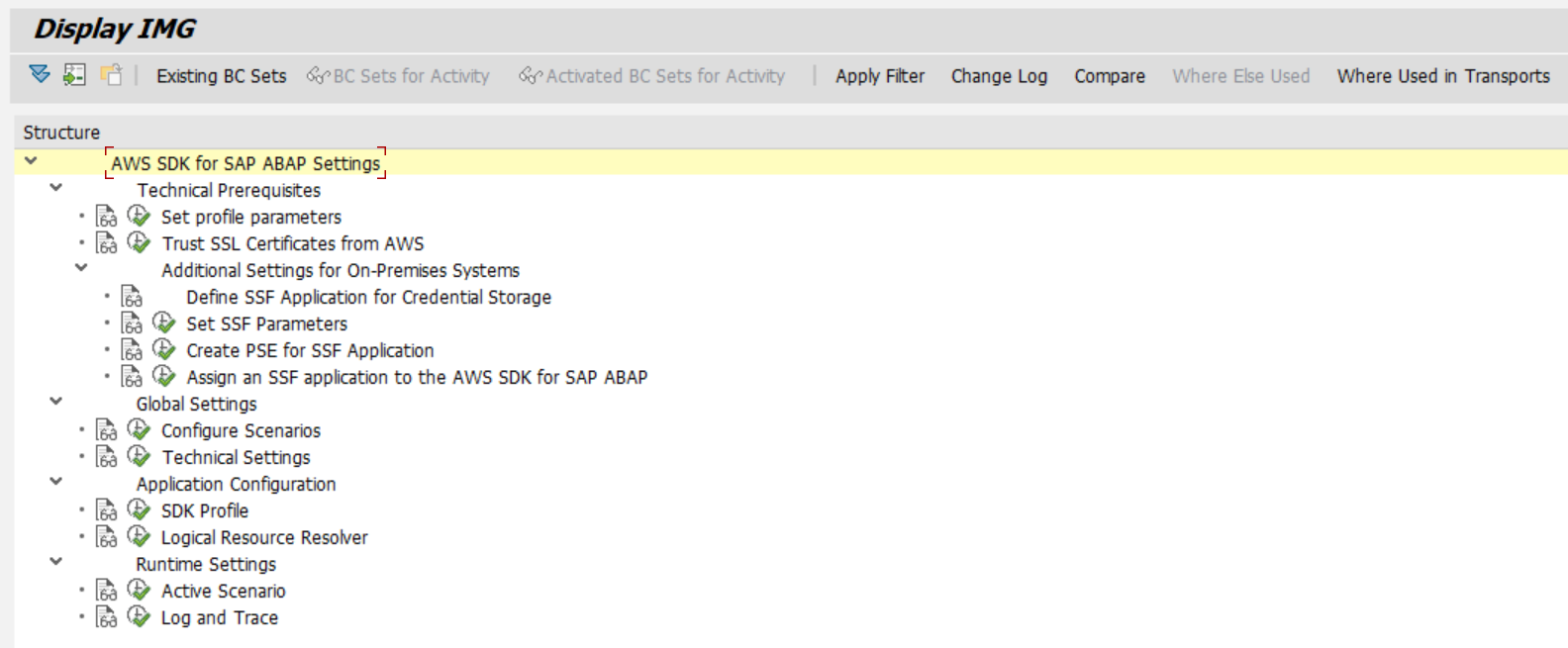Select Log and Trace text
Image resolution: width=1568 pixels, height=648 pixels.
[x=220, y=617]
